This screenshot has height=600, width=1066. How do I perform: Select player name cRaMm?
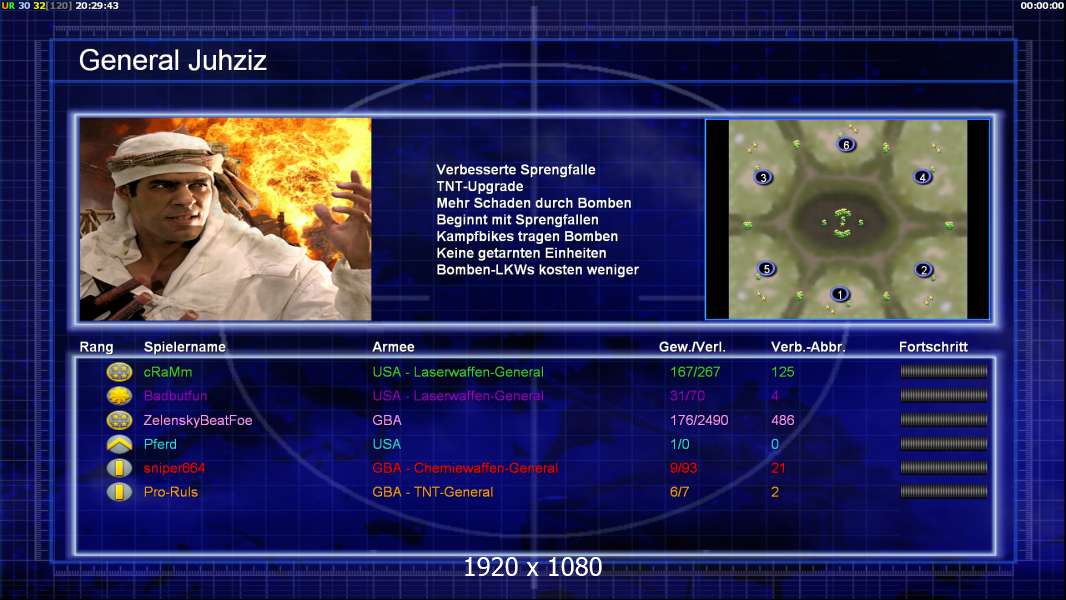pyautogui.click(x=168, y=372)
